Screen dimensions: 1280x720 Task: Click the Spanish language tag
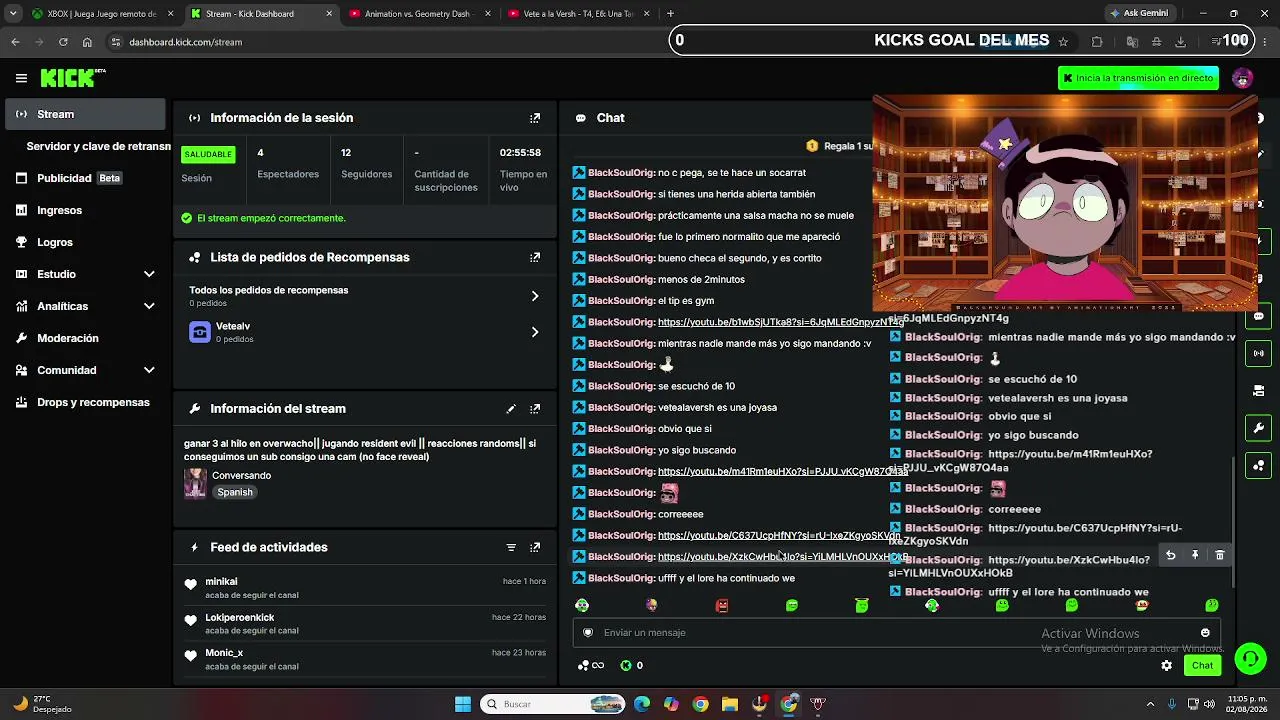point(235,492)
